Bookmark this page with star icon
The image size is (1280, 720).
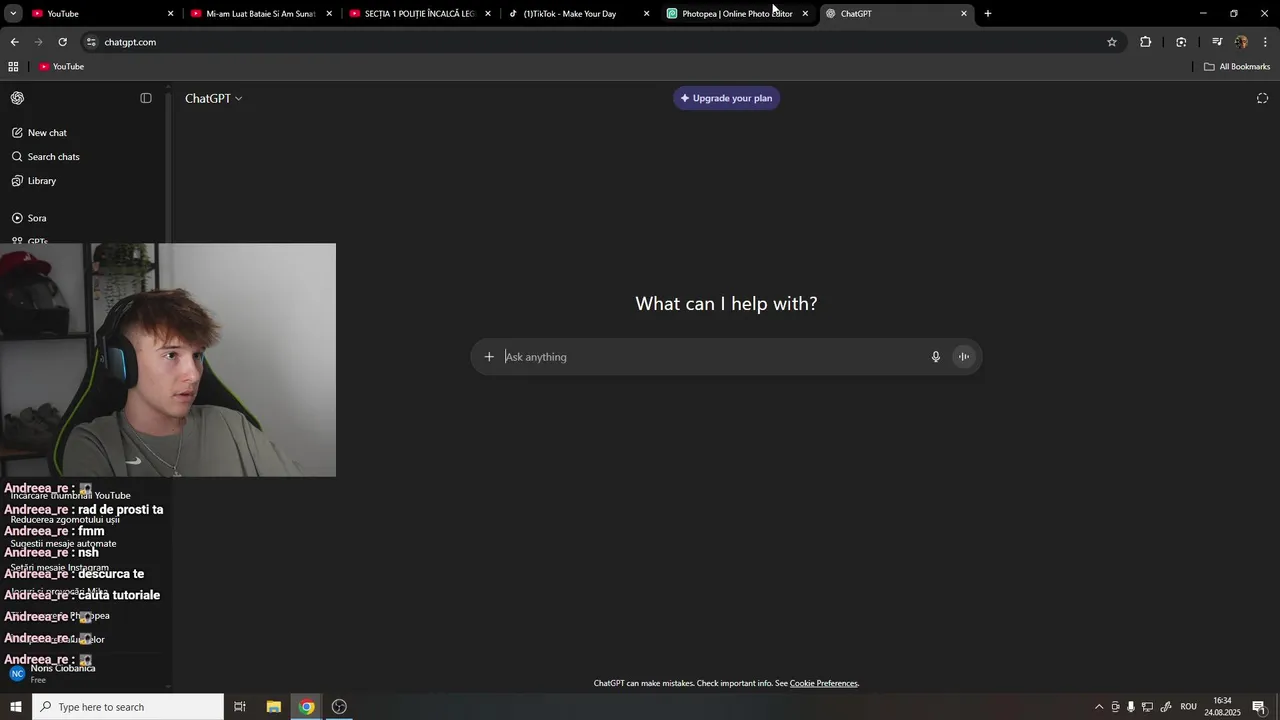1112,42
